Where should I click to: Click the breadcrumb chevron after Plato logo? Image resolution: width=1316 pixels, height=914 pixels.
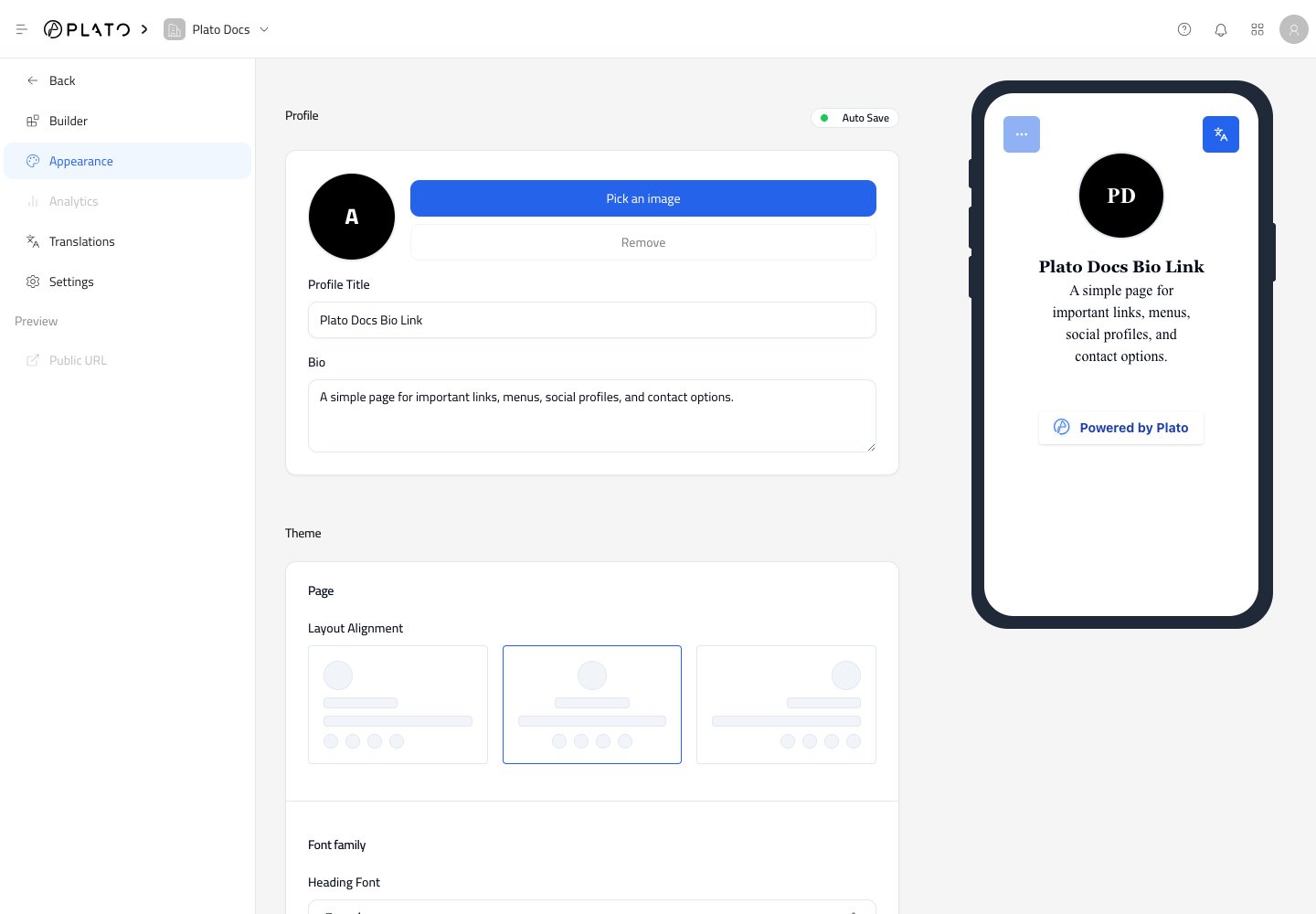tap(144, 29)
